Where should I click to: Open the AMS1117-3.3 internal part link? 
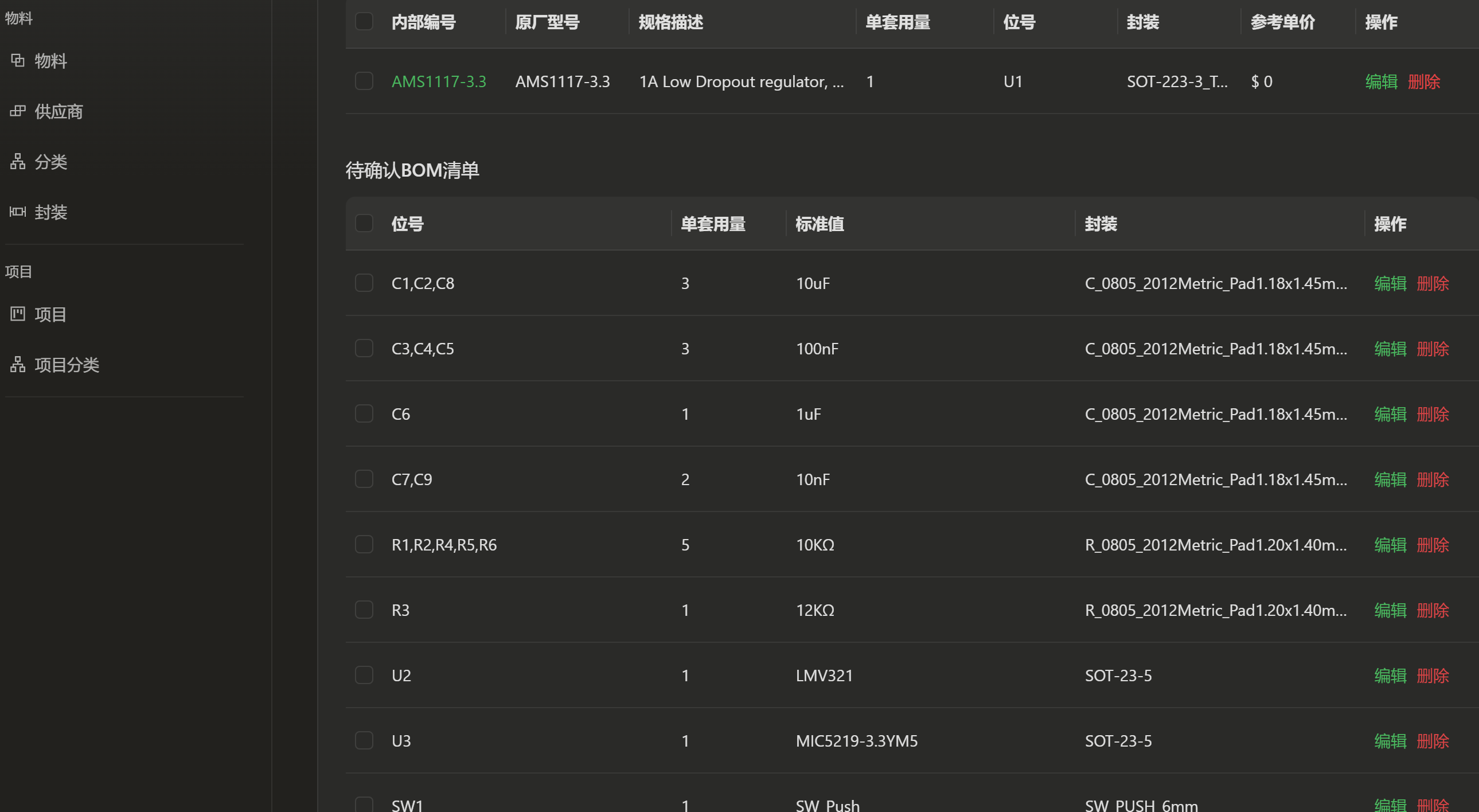[439, 81]
